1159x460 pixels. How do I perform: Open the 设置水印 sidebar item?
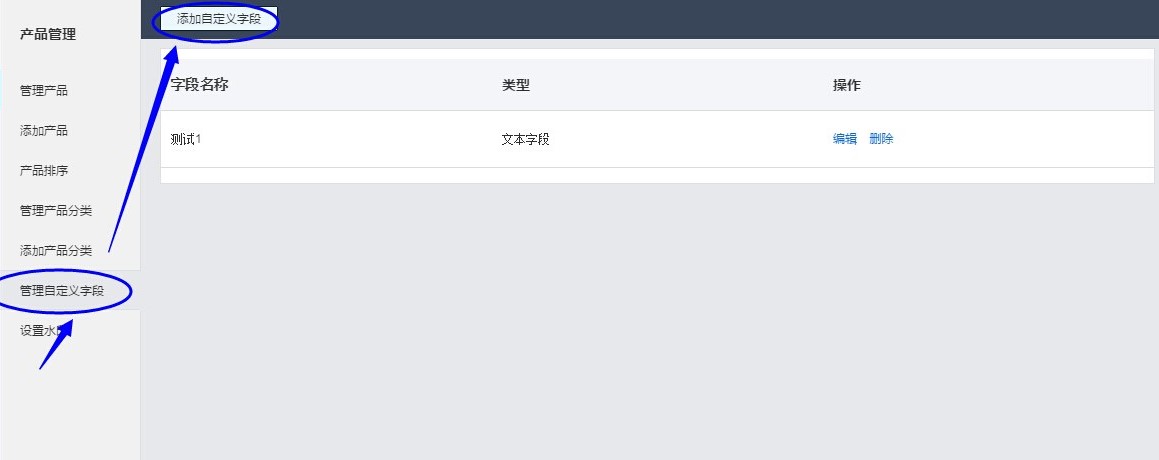pyautogui.click(x=44, y=331)
